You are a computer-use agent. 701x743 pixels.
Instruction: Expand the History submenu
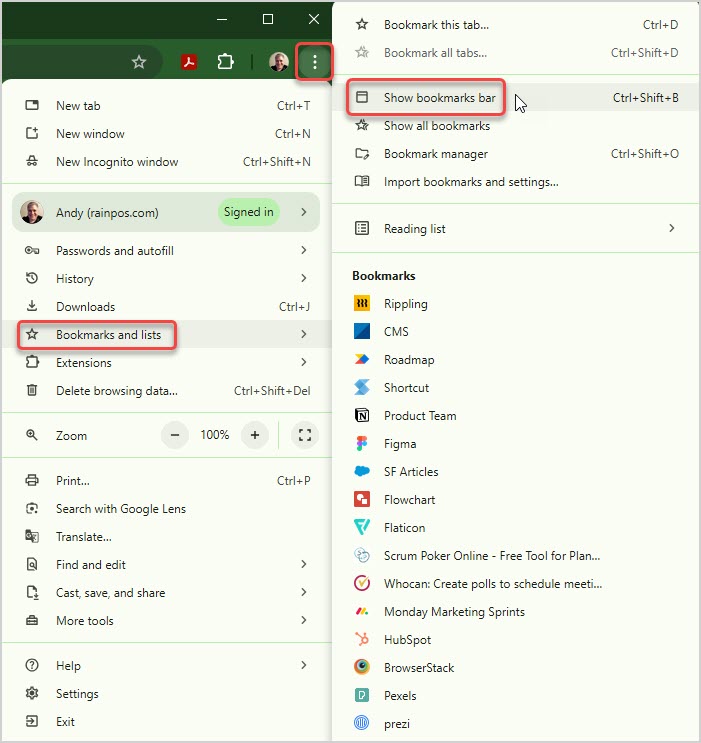point(167,278)
